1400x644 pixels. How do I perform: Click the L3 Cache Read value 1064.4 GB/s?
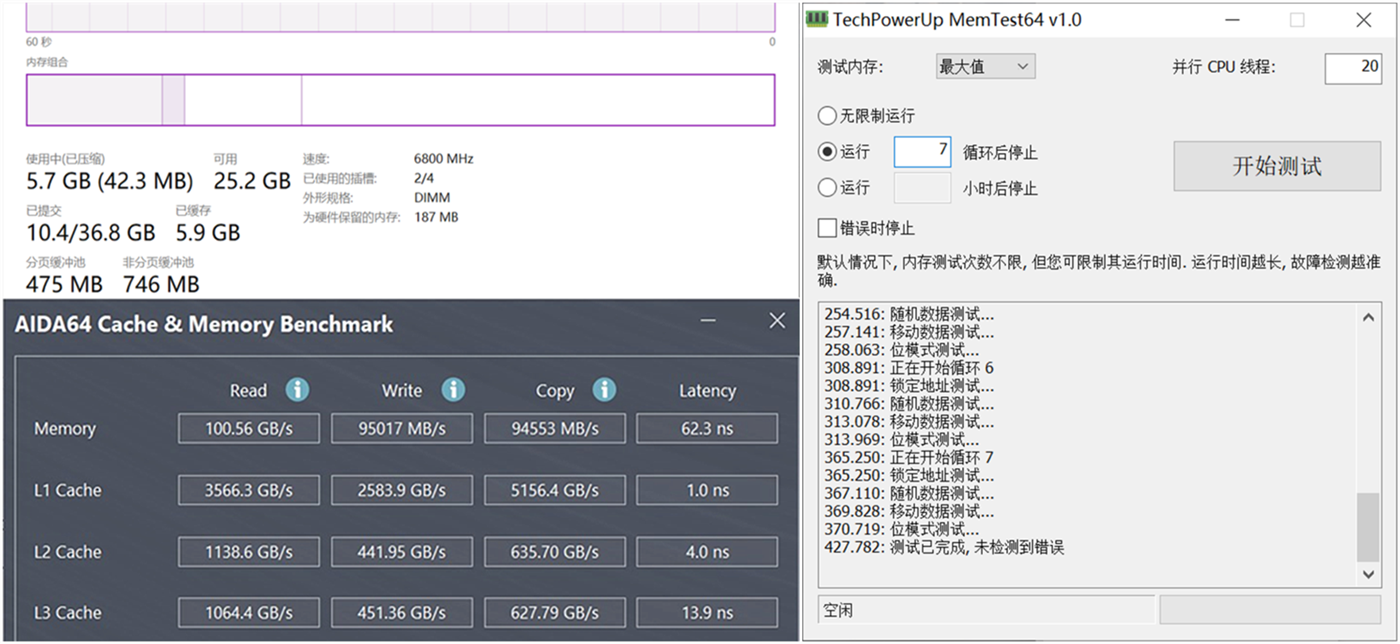249,612
